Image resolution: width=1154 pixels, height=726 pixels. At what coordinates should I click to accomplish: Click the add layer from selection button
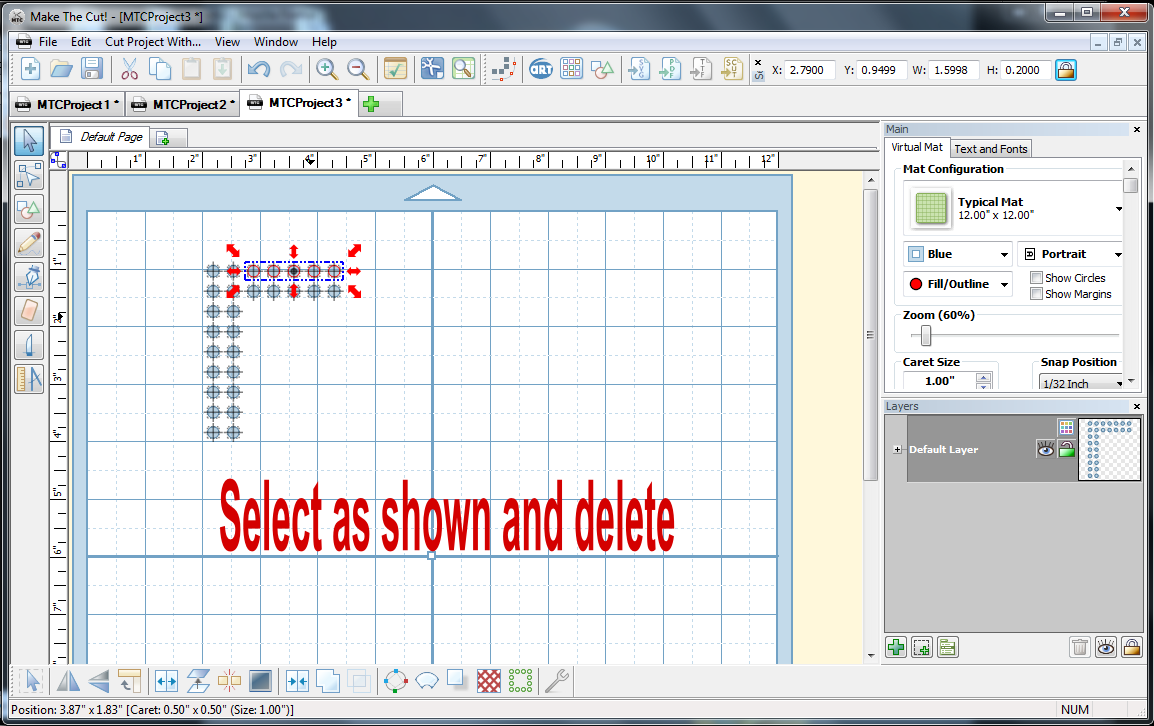[x=921, y=647]
